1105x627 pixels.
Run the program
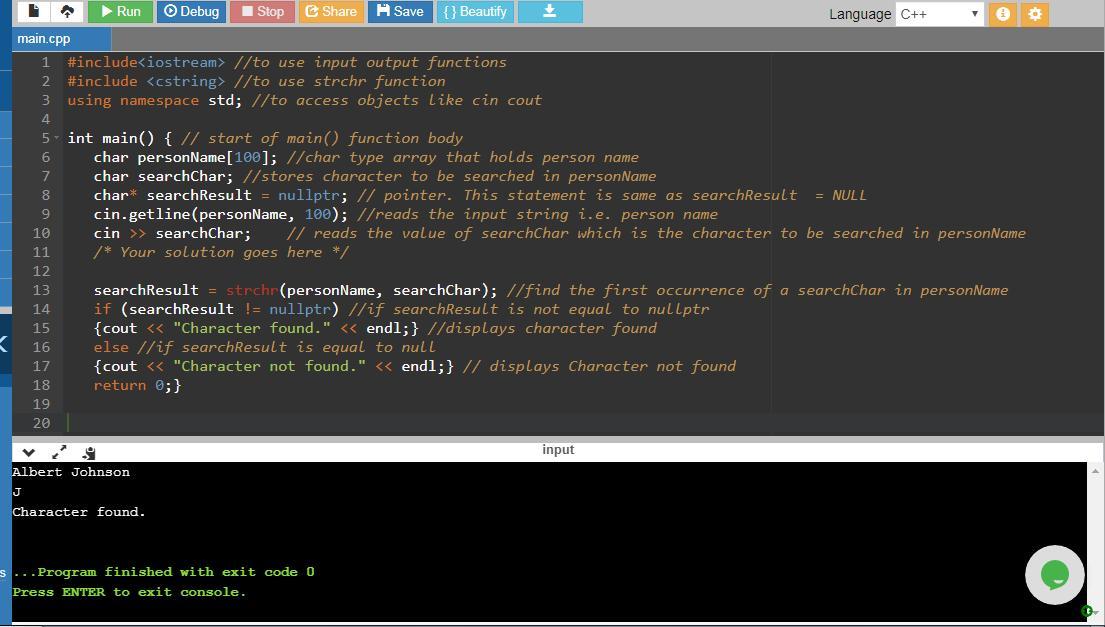[x=118, y=12]
